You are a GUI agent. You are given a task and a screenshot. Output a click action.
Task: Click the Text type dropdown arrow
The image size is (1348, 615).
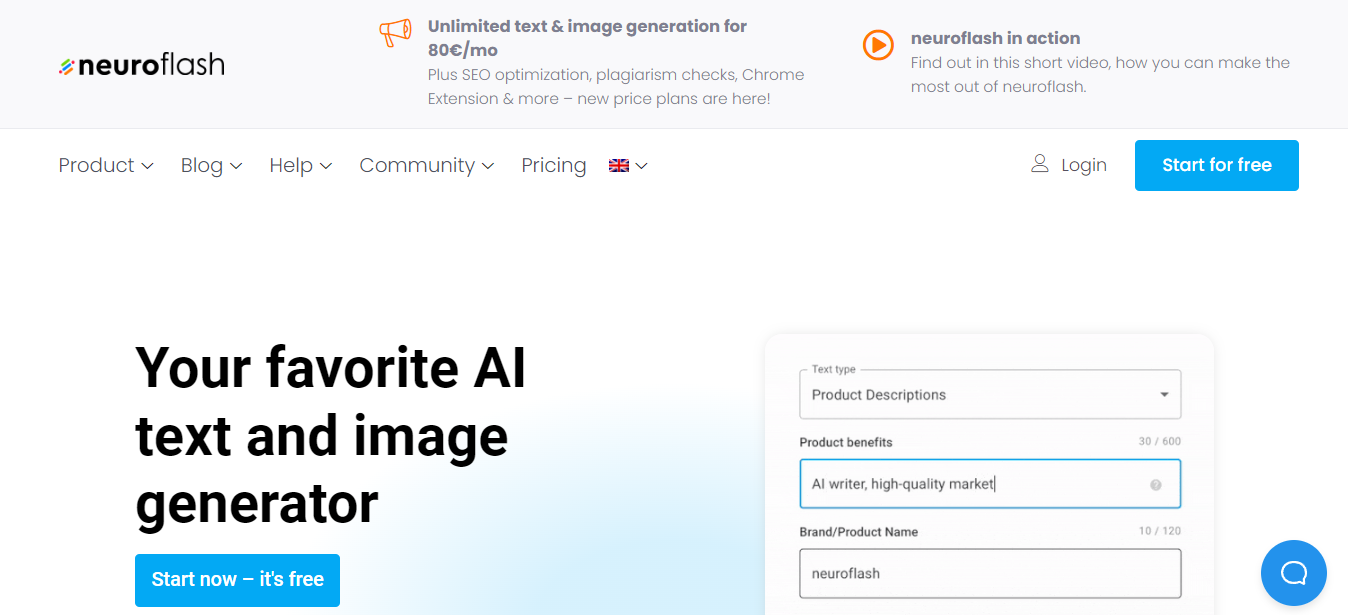1164,395
